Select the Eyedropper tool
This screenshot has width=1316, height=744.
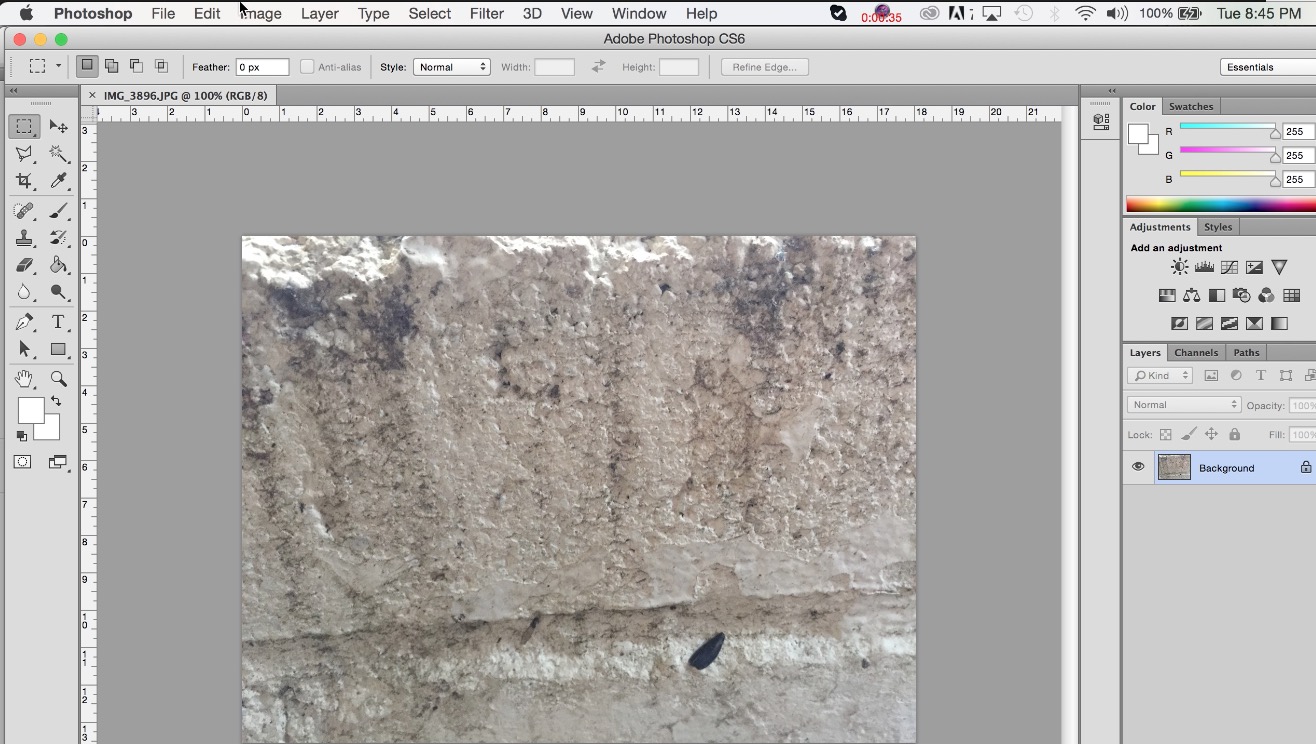click(x=59, y=181)
